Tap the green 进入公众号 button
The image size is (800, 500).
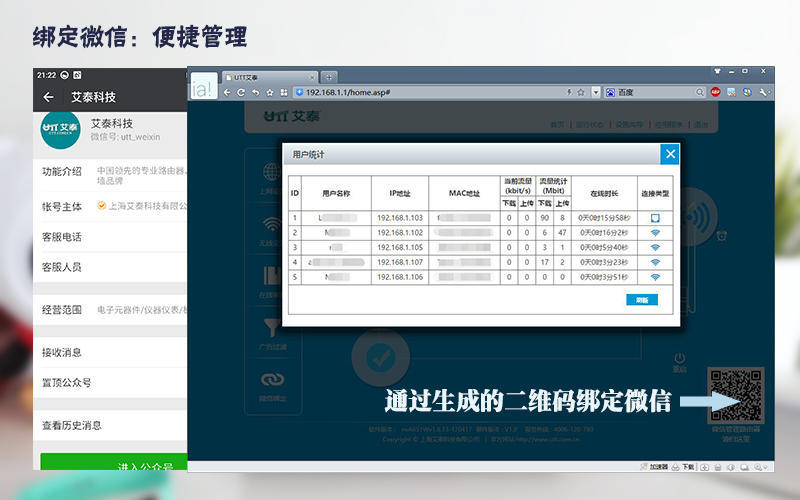pos(113,465)
